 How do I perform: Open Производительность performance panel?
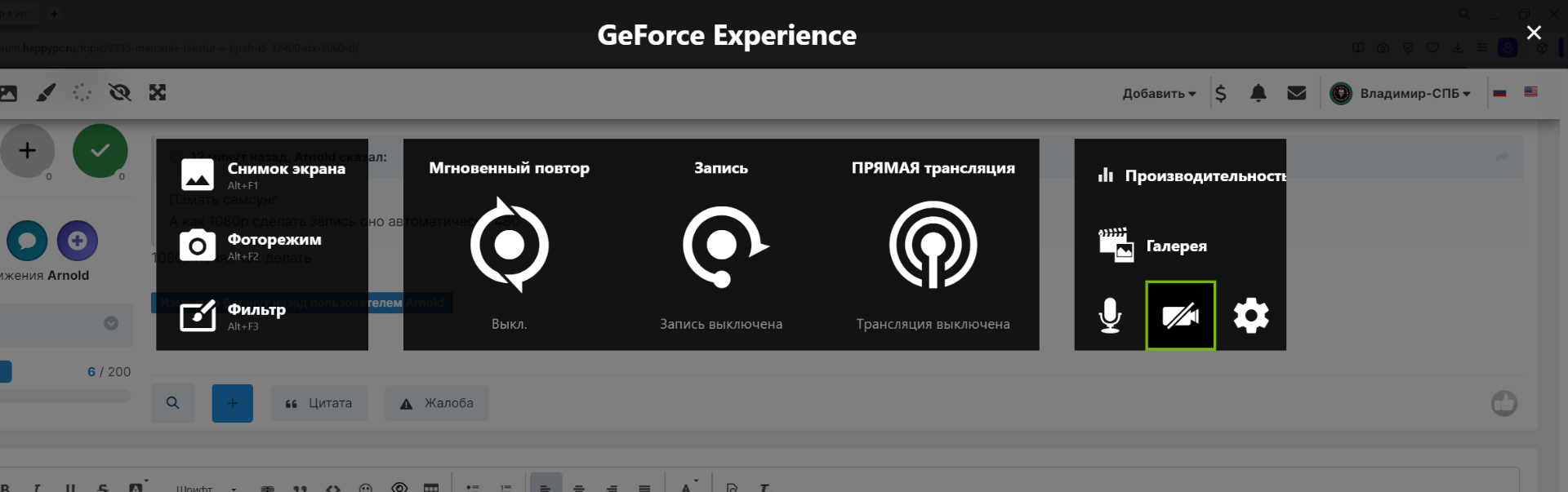1192,175
